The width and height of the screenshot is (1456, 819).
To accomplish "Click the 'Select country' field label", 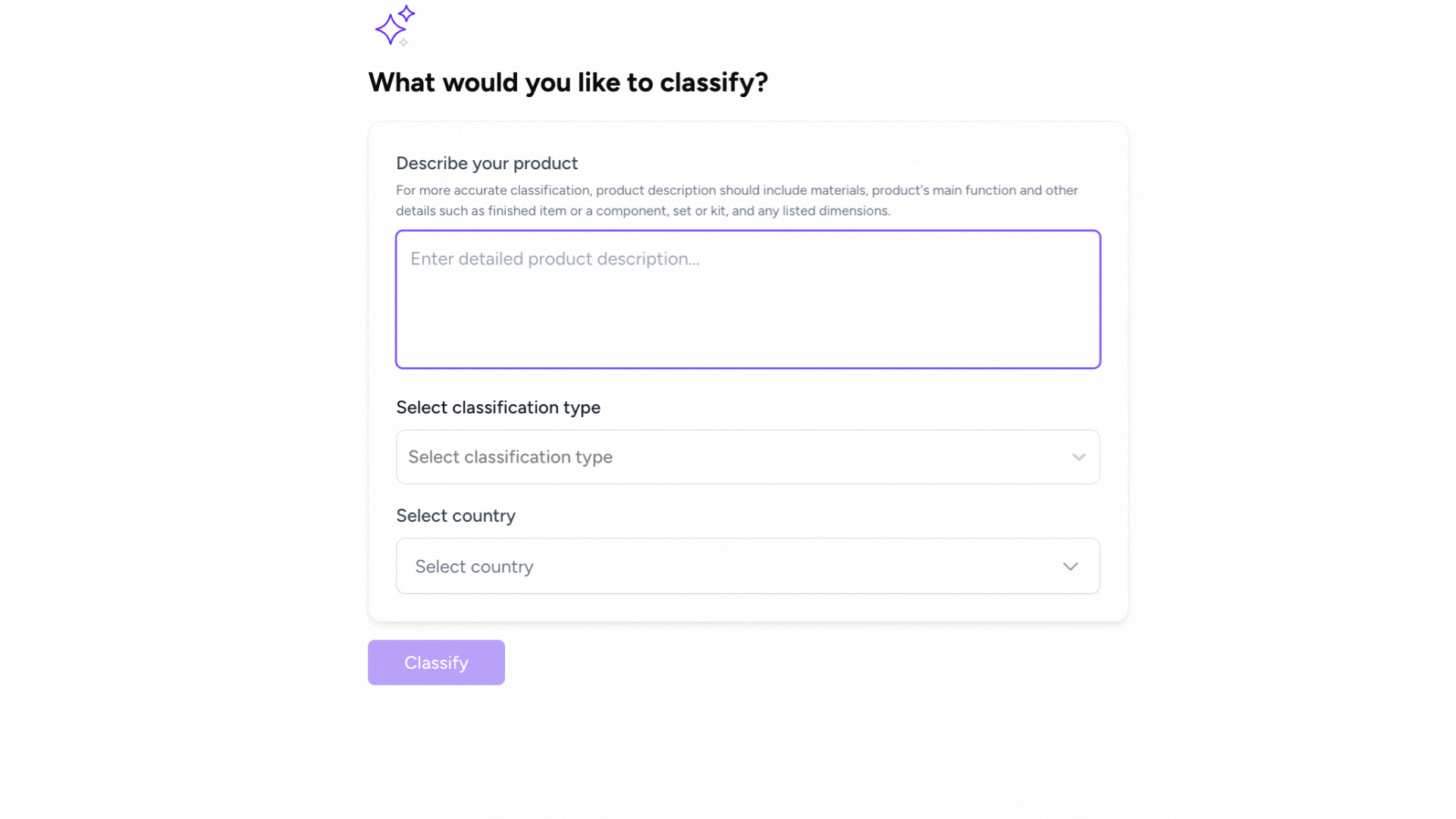I will 456,516.
